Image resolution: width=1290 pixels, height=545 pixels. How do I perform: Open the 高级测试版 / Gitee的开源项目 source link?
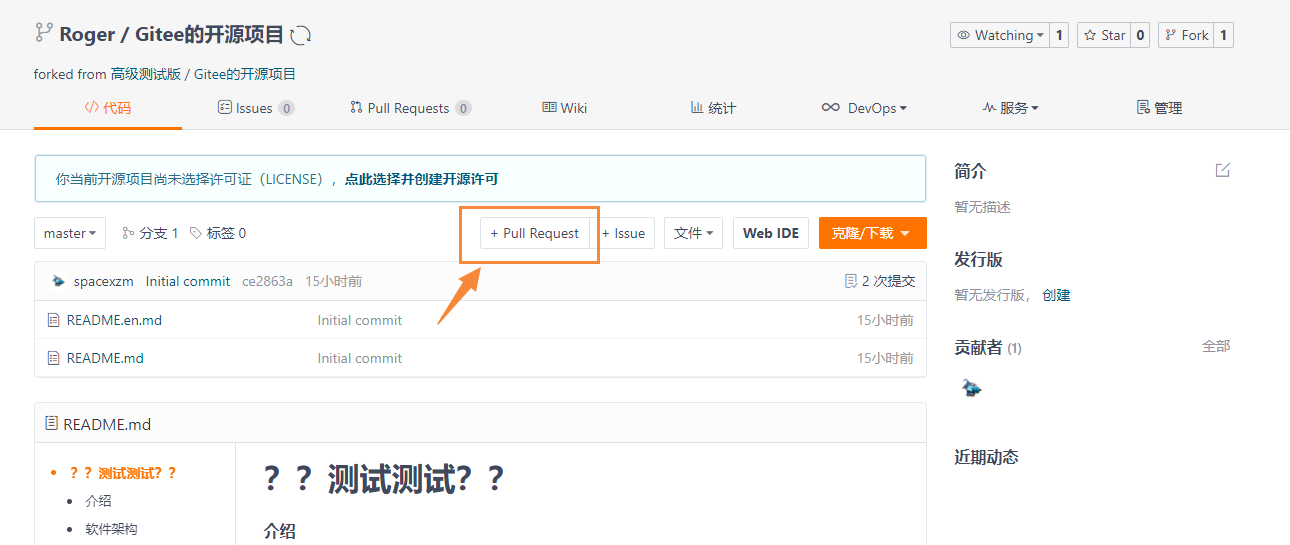pos(203,74)
